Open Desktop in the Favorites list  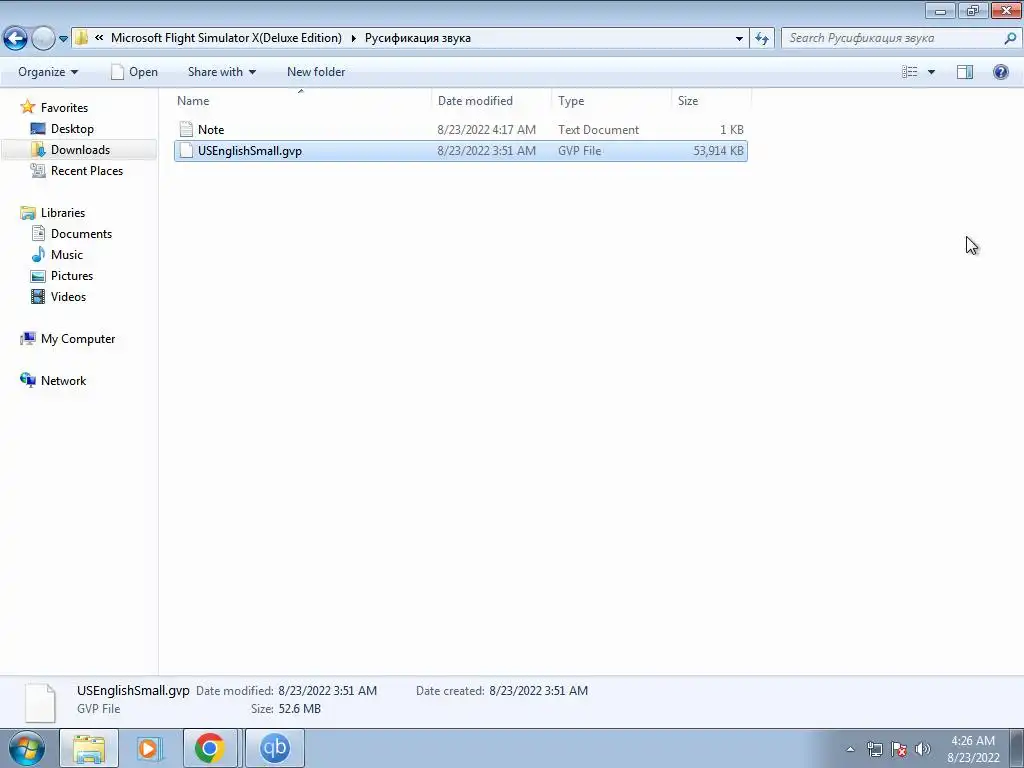click(x=72, y=129)
